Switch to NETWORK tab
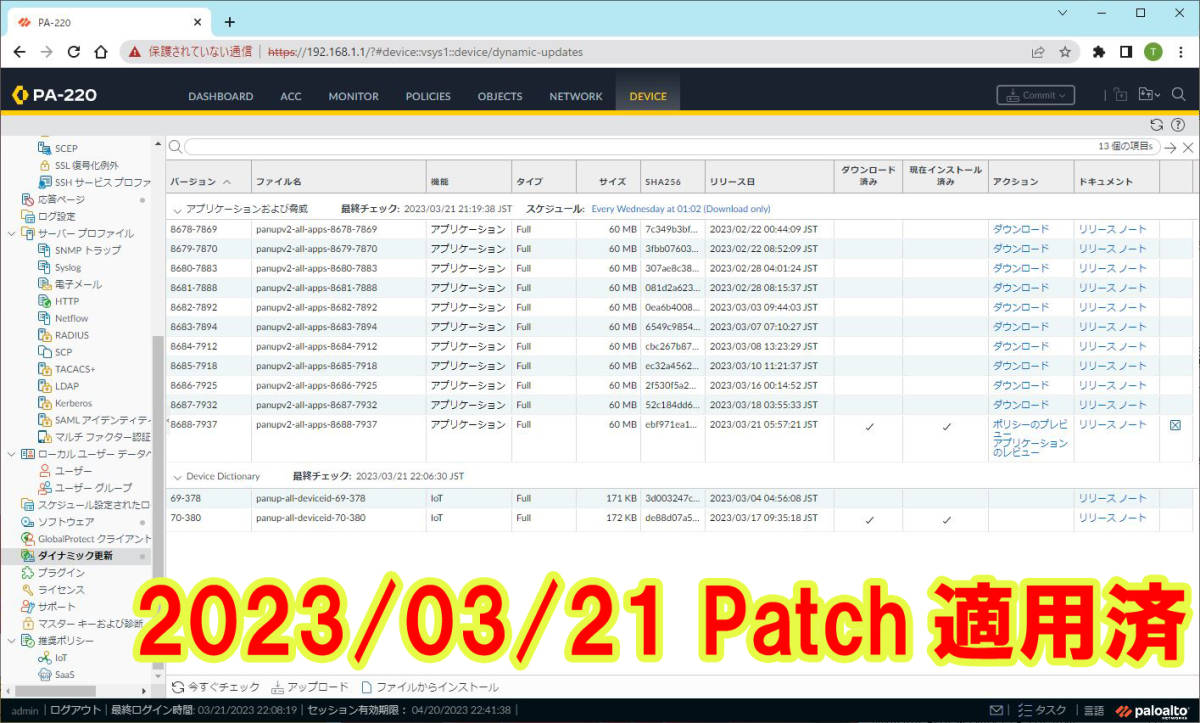 pyautogui.click(x=576, y=96)
